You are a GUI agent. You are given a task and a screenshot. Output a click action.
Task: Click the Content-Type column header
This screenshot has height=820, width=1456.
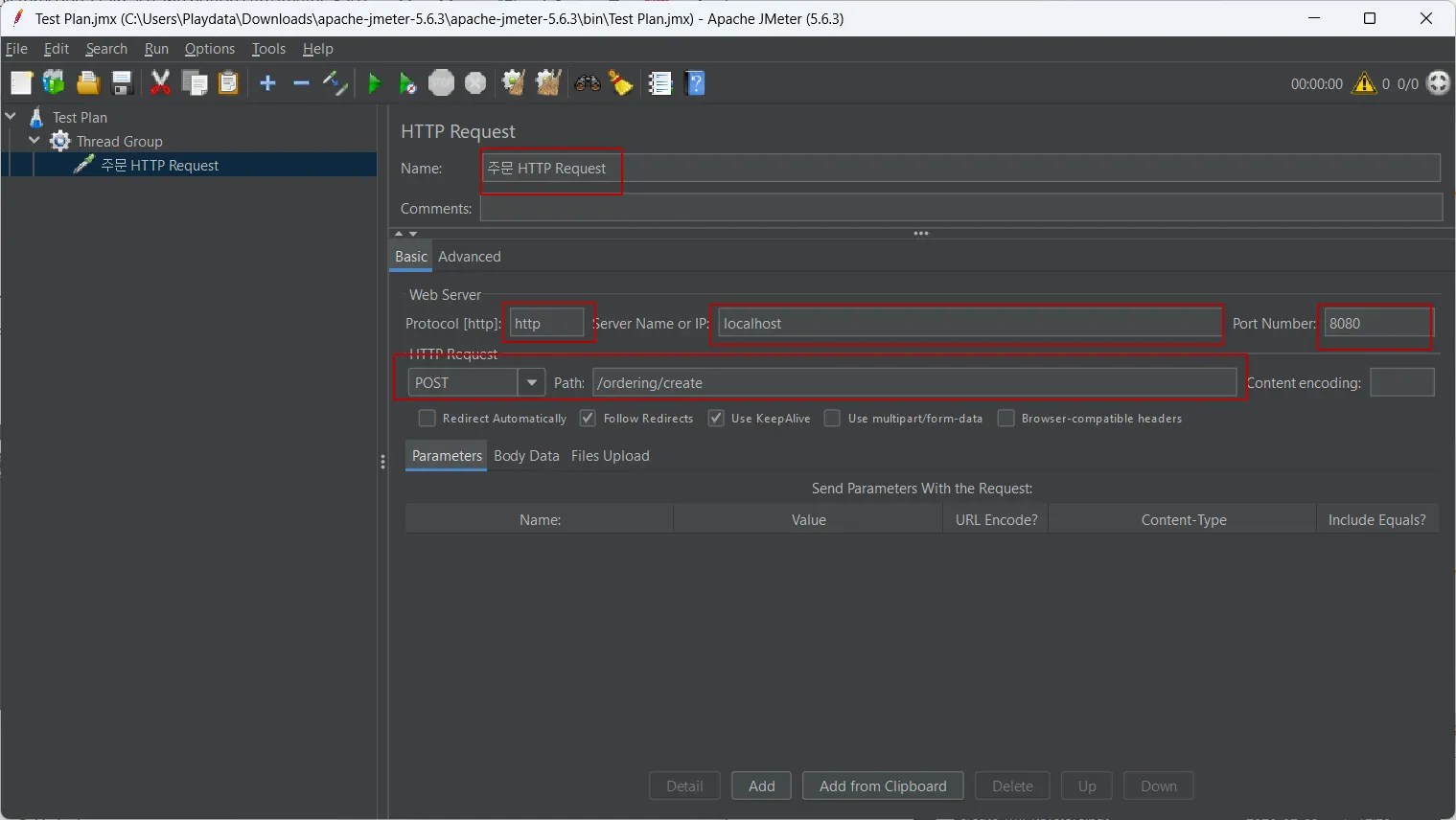pos(1184,520)
